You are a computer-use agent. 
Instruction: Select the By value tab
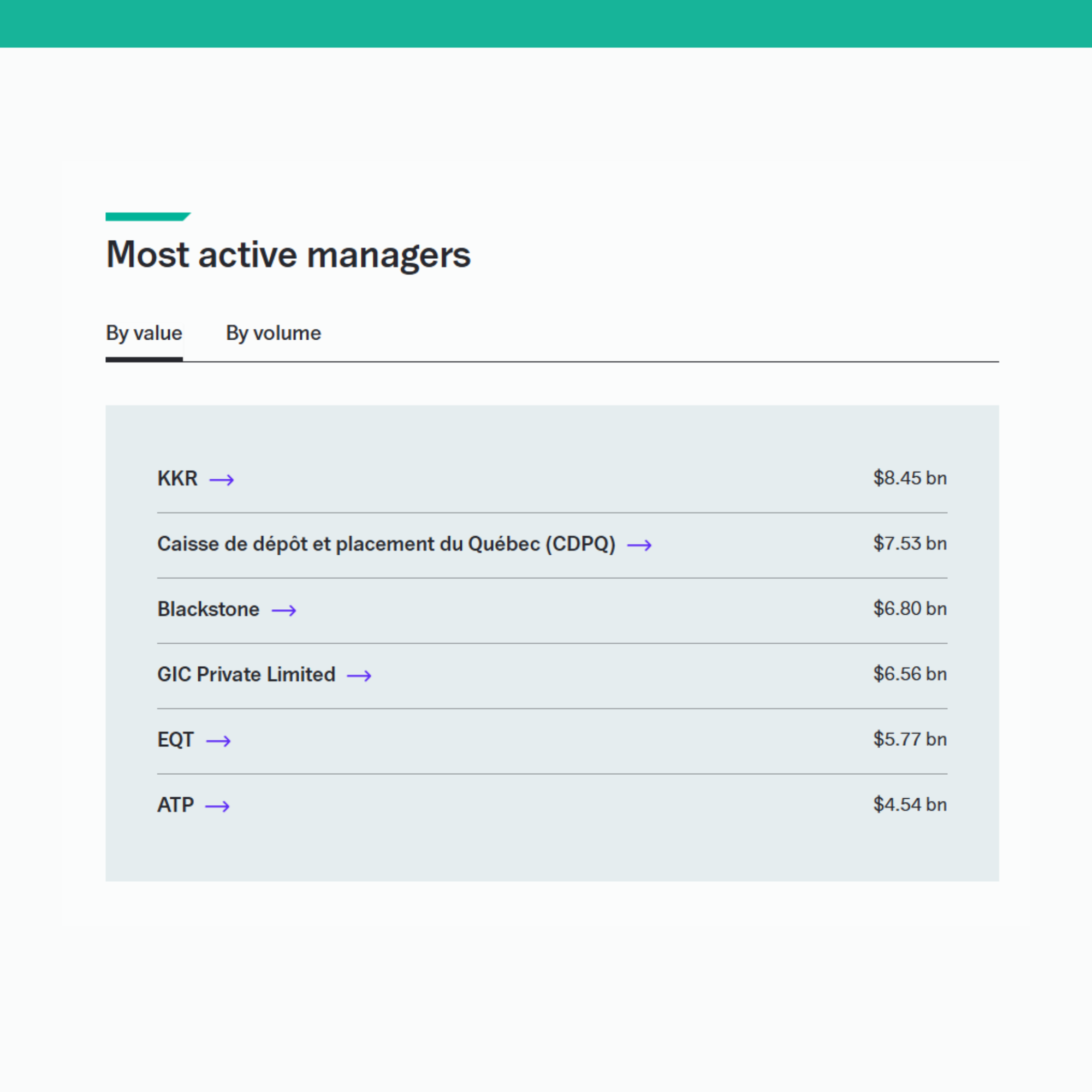[x=144, y=333]
